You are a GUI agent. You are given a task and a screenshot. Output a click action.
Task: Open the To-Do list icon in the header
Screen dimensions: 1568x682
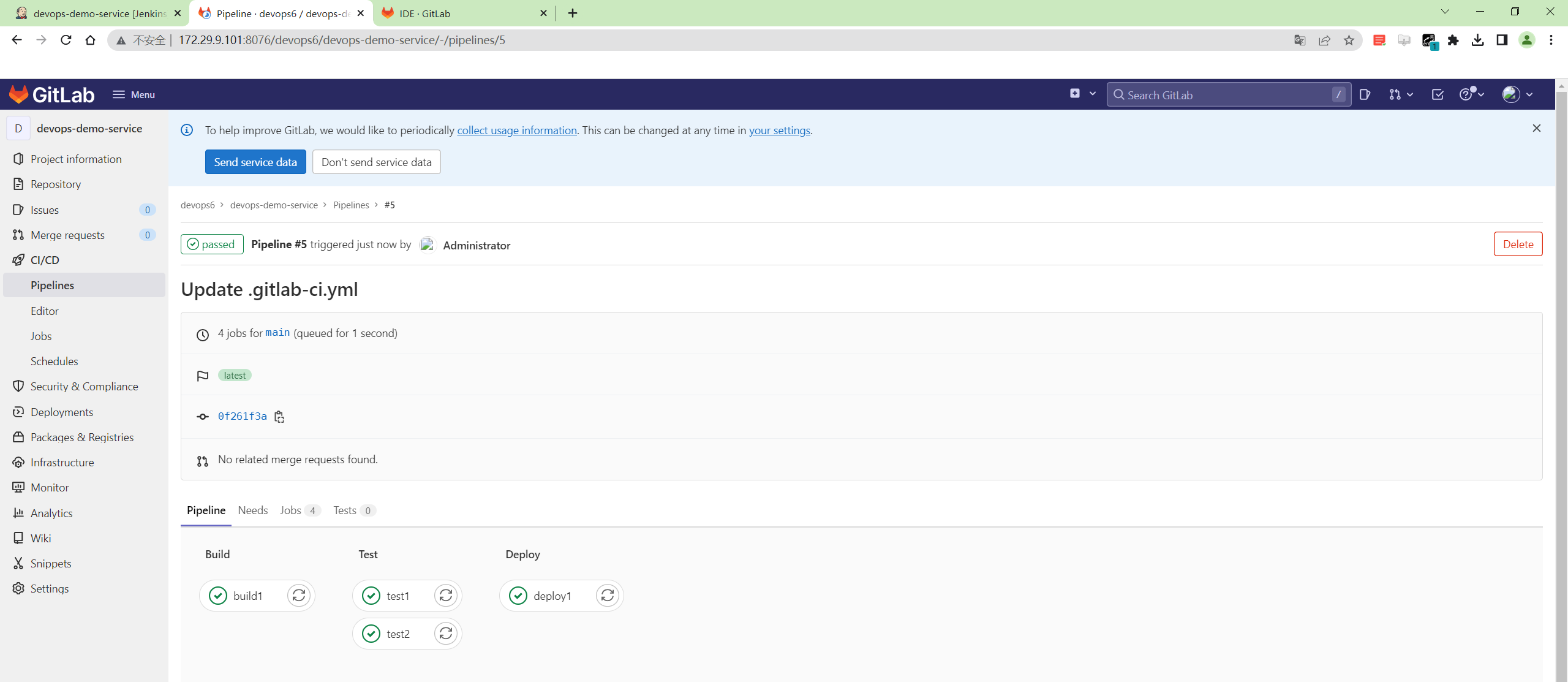tap(1438, 94)
